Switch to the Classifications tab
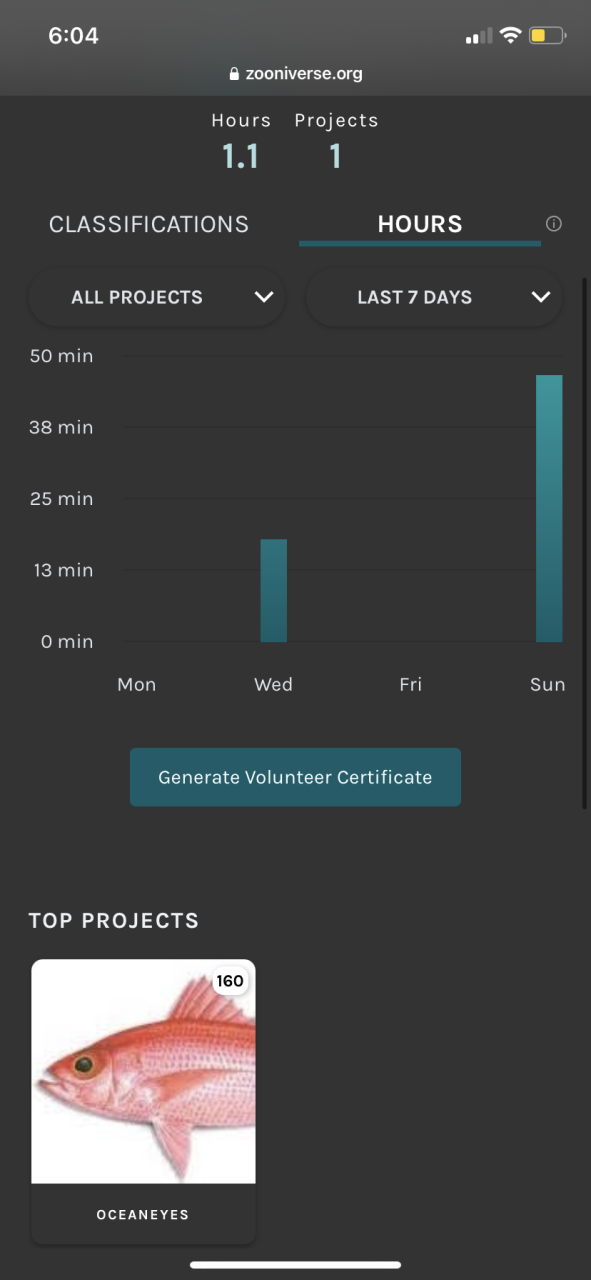This screenshot has height=1280, width=591. coord(149,224)
